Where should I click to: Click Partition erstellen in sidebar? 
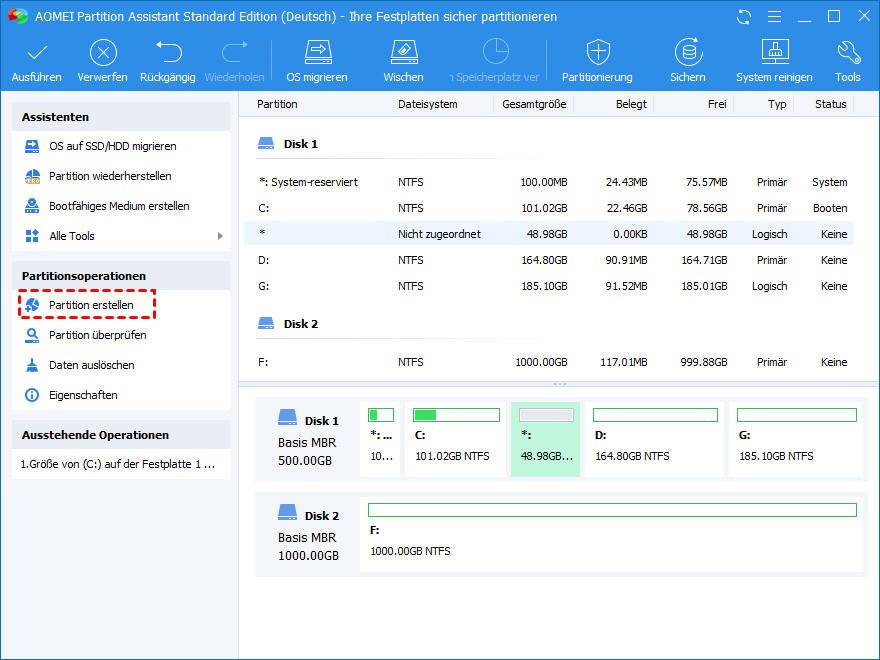pyautogui.click(x=90, y=305)
